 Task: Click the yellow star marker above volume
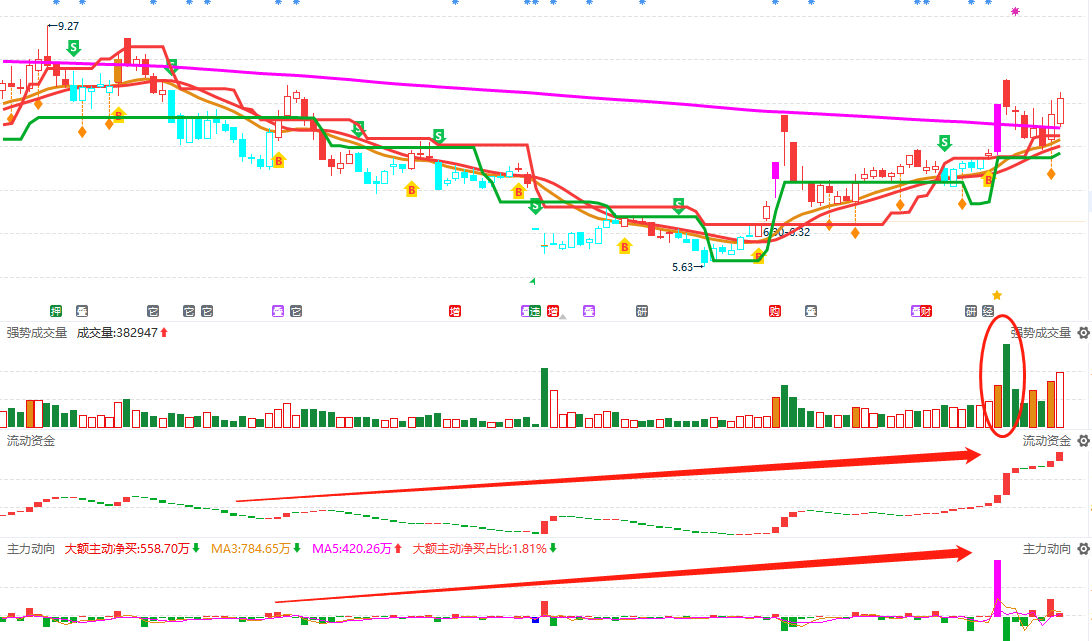click(996, 295)
